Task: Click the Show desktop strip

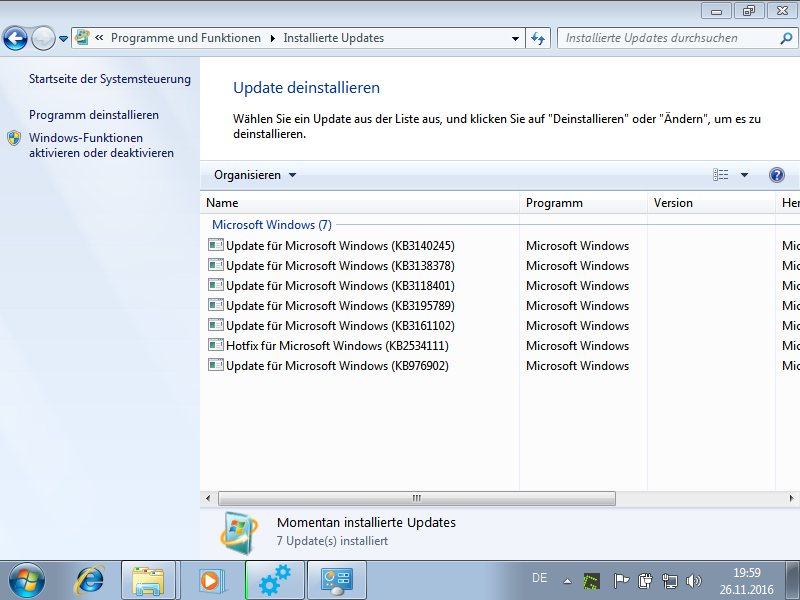Action: coord(792,581)
